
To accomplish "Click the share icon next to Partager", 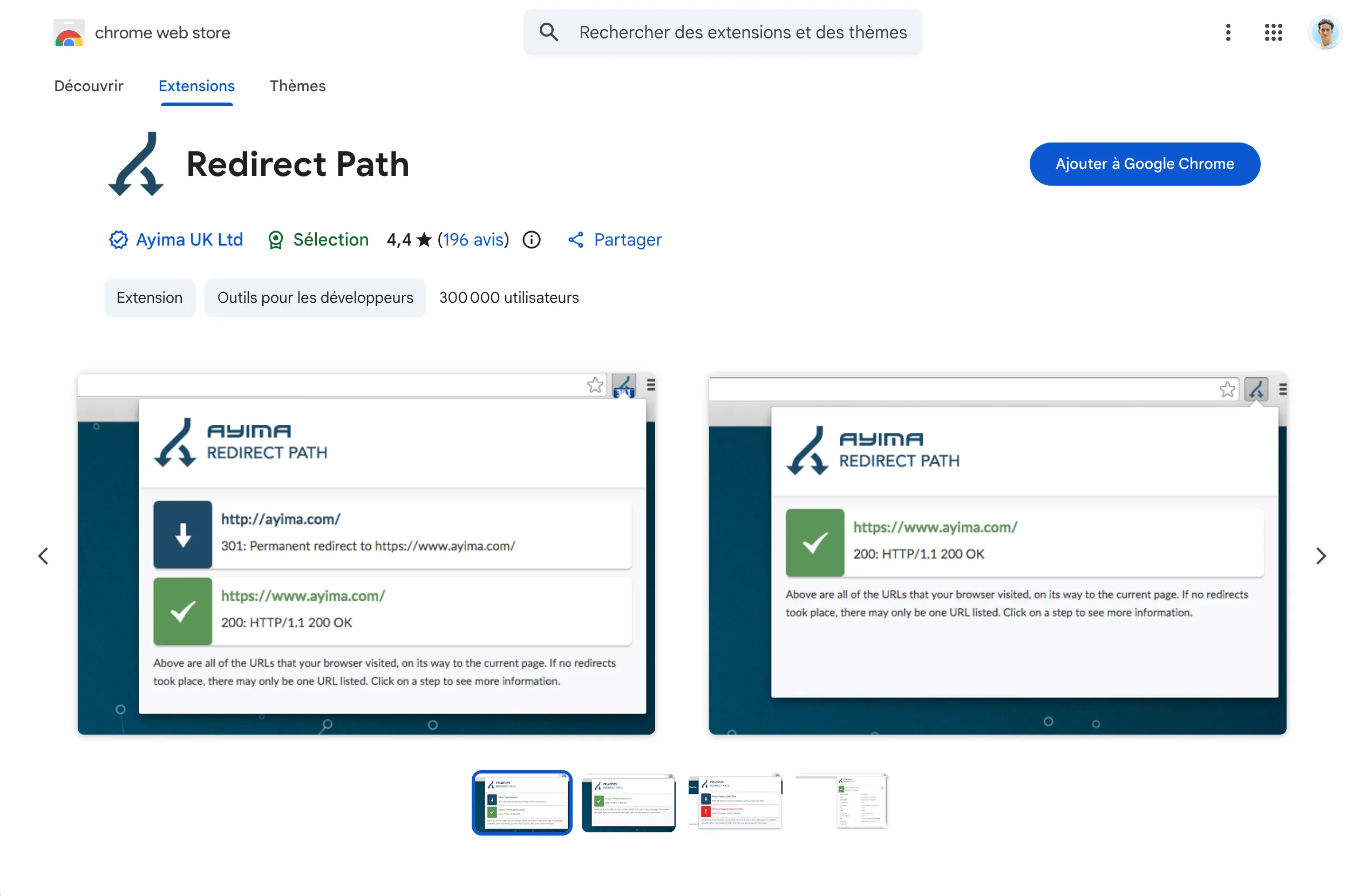I will [x=575, y=240].
